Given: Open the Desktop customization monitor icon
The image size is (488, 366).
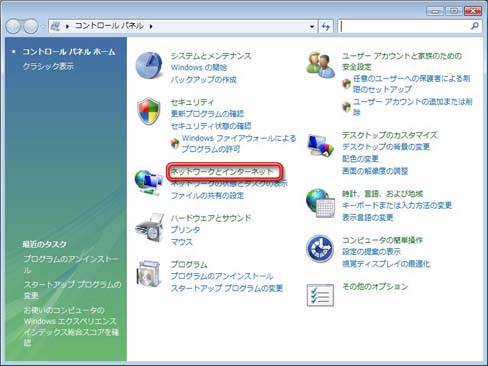Looking at the screenshot, I should coord(320,145).
